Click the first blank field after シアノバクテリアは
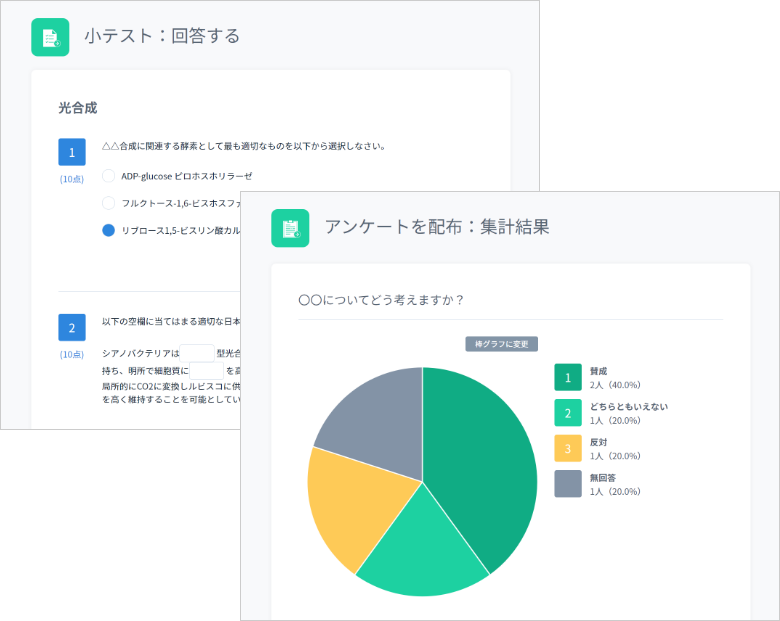Image resolution: width=780 pixels, height=621 pixels. pyautogui.click(x=197, y=353)
